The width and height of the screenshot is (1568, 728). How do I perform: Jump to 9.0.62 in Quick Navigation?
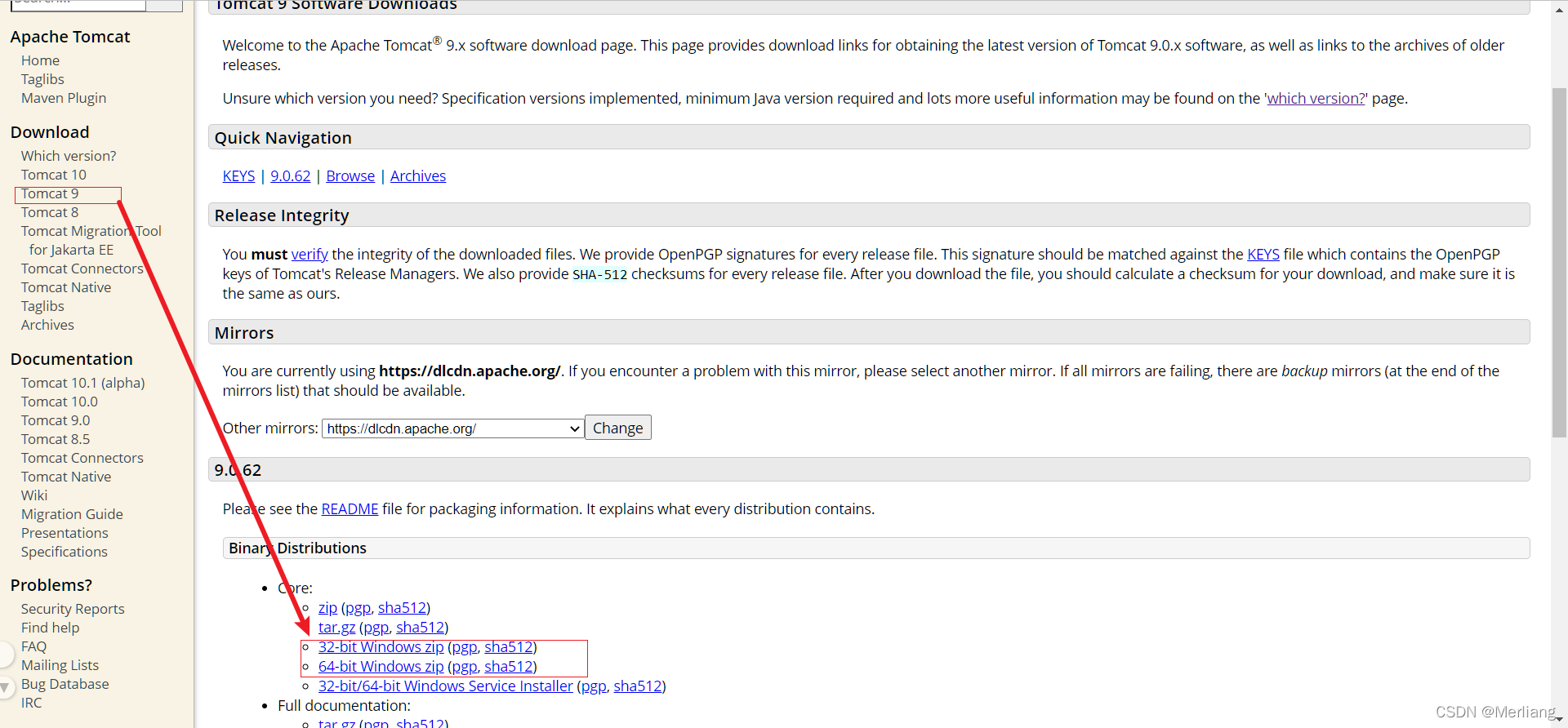290,176
